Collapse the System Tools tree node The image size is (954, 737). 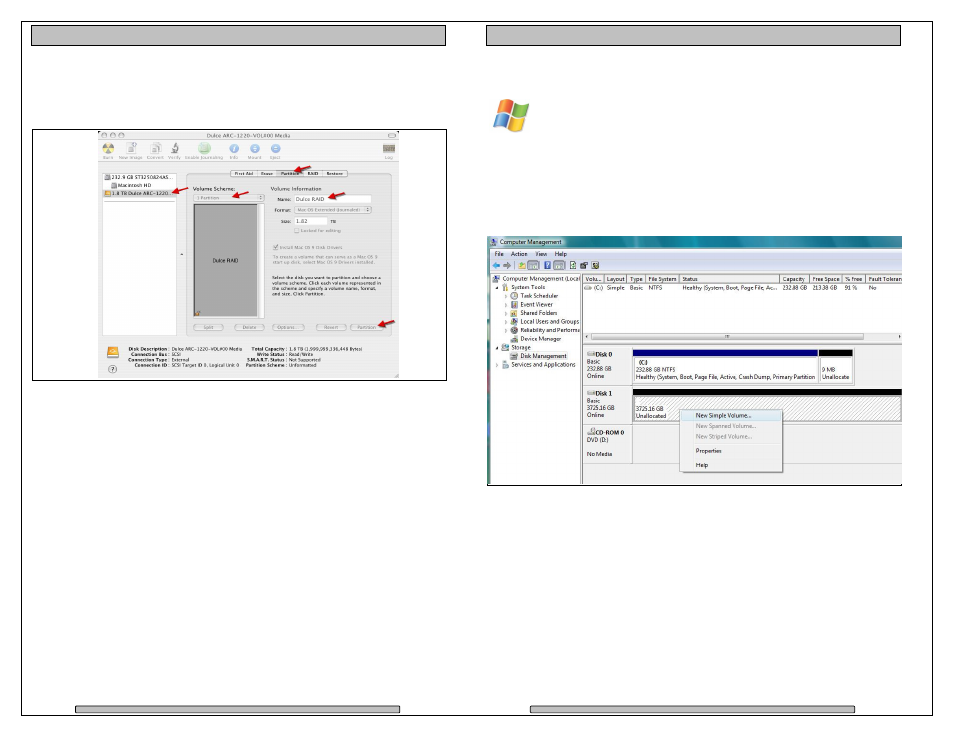click(x=498, y=287)
